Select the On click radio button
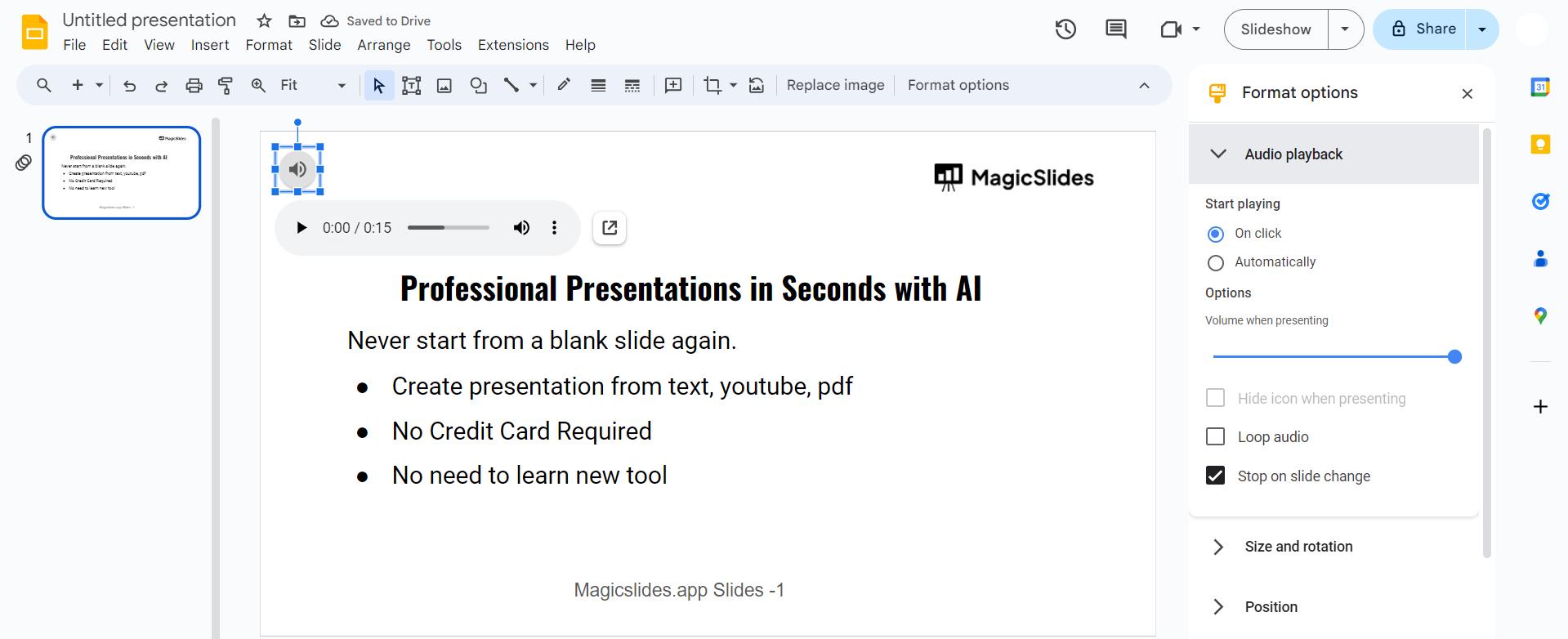The width and height of the screenshot is (1568, 639). click(1216, 235)
